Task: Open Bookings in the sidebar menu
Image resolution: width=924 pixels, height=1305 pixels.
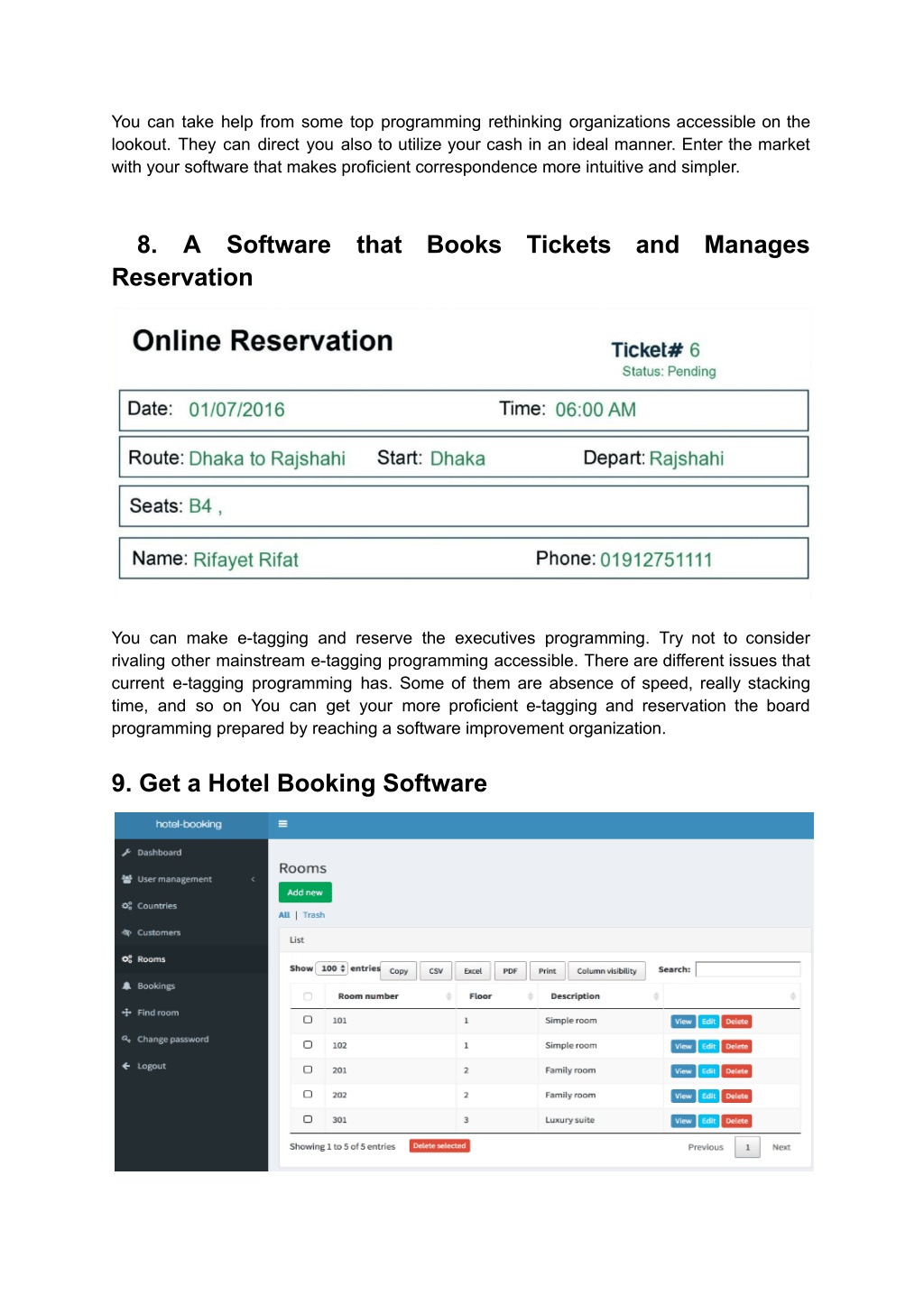Action: click(156, 986)
